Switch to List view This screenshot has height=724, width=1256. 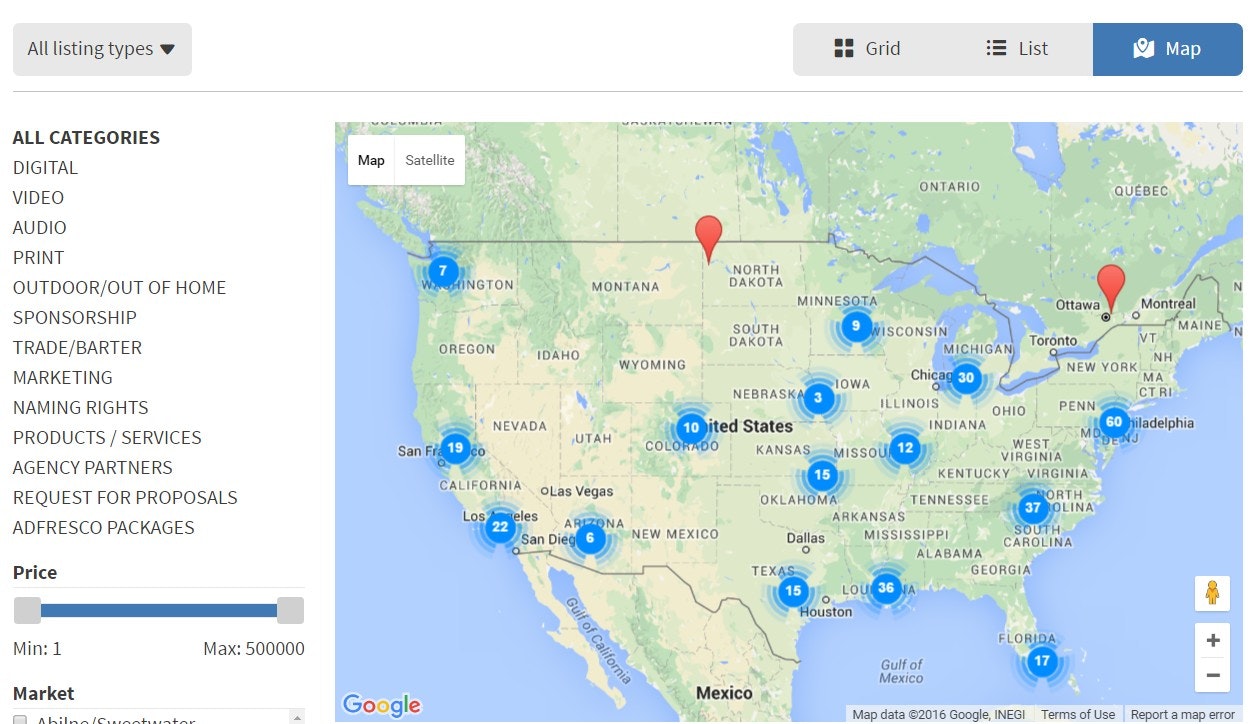[1018, 49]
